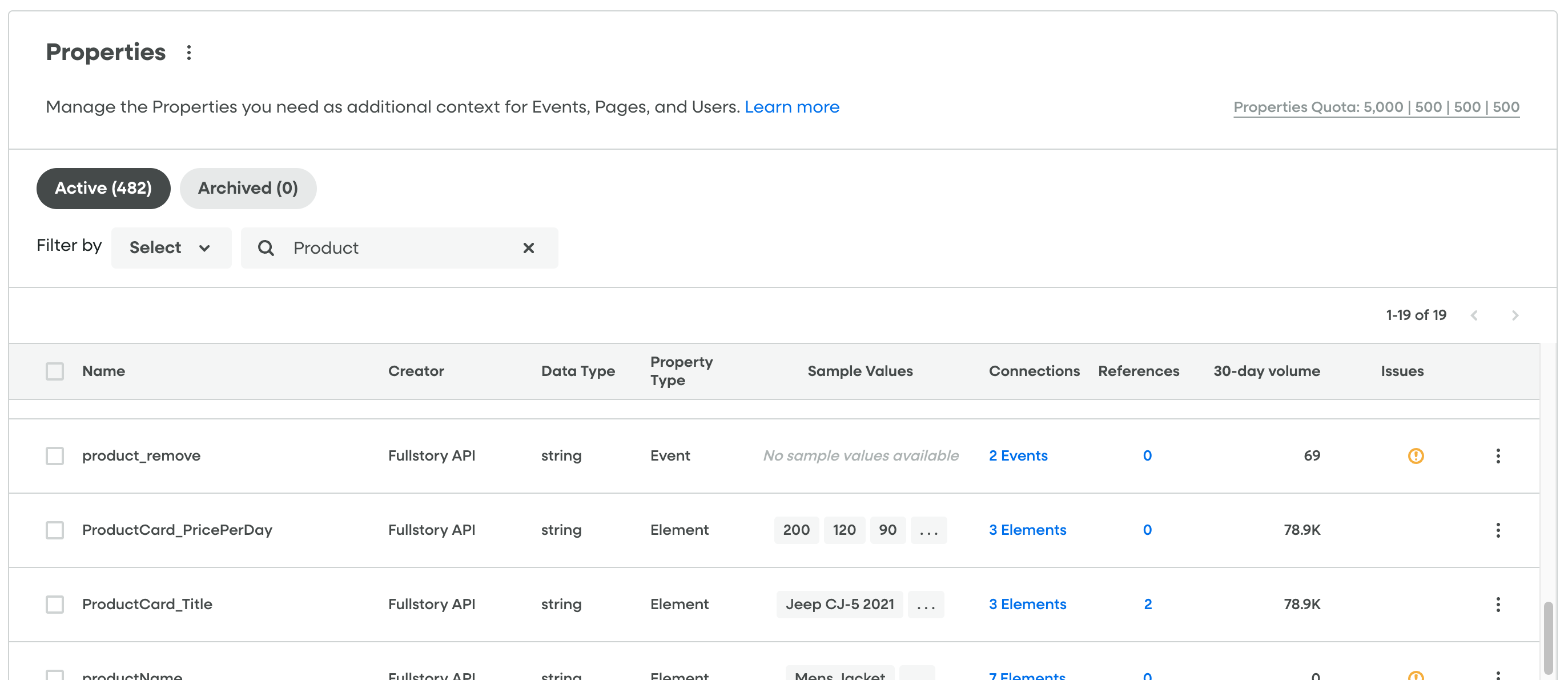This screenshot has width=1568, height=680.
Task: Open the ProductCard_Title row actions menu
Action: coord(1497,605)
